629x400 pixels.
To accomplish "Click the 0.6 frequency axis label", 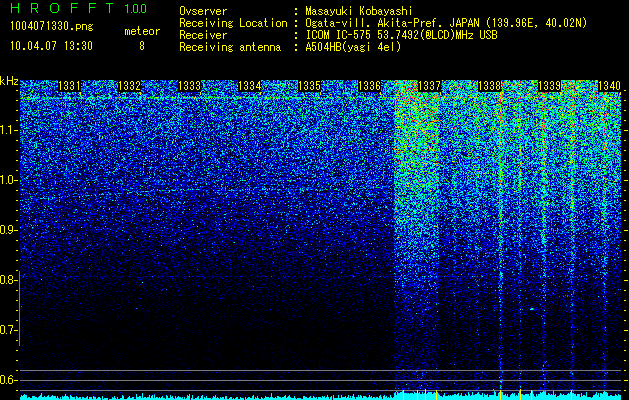I will [7, 380].
